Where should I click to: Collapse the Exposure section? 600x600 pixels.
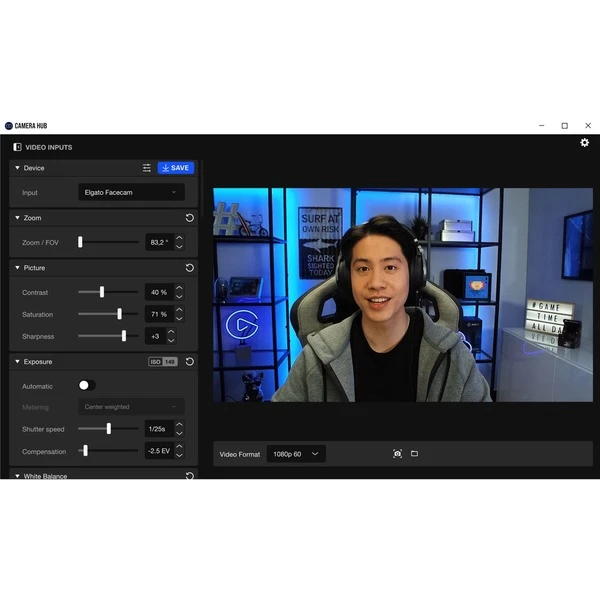click(x=17, y=362)
